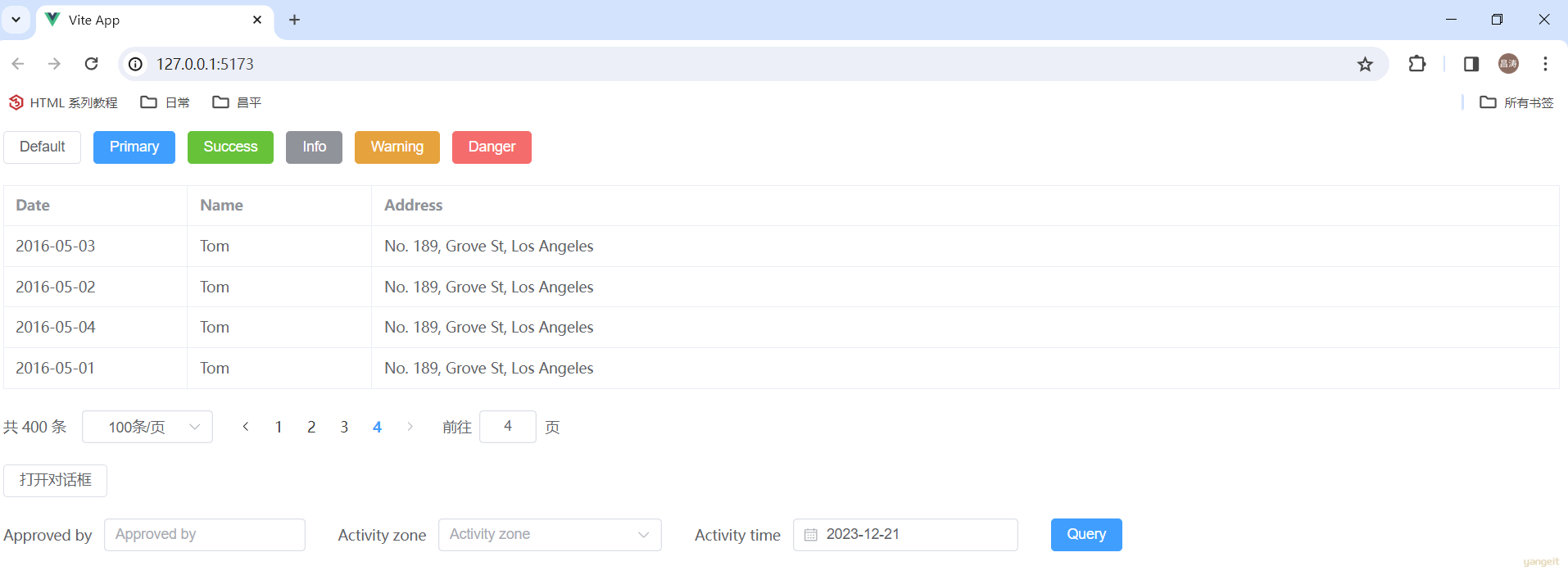This screenshot has height=575, width=1568.
Task: Select page 3 in pagination
Action: coord(344,427)
